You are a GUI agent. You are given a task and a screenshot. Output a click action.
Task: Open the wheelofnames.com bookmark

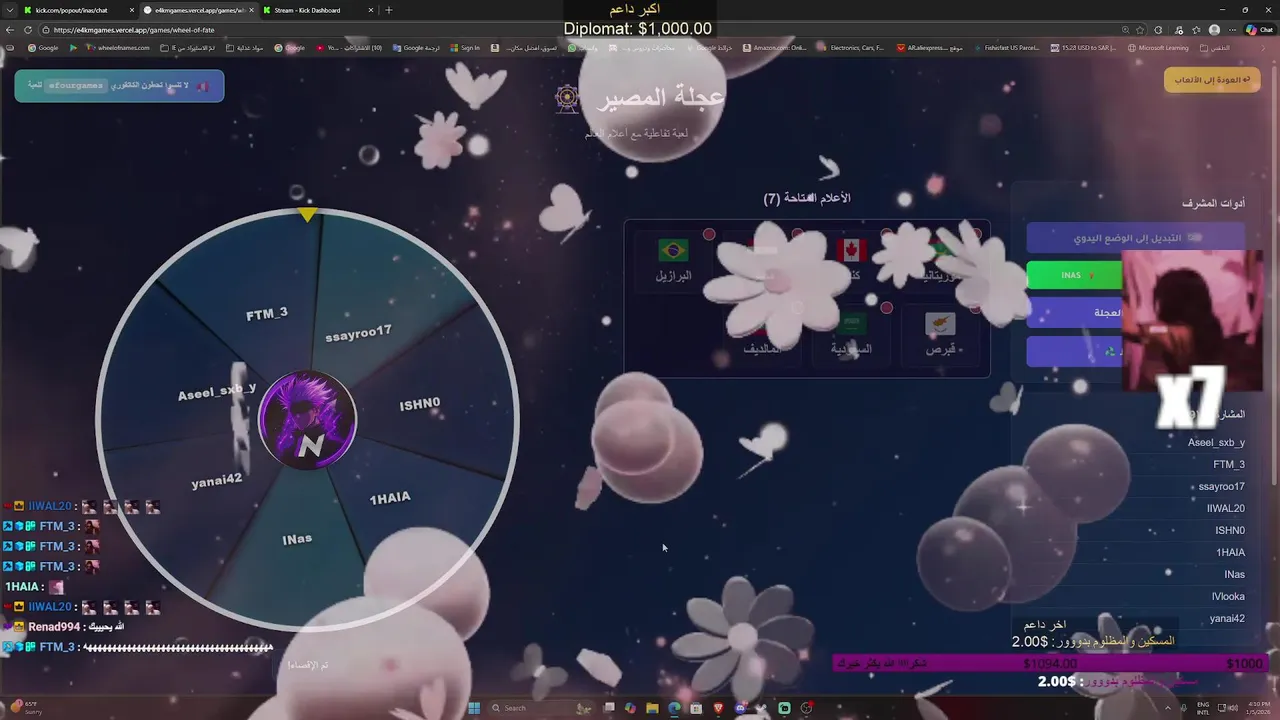[117, 48]
